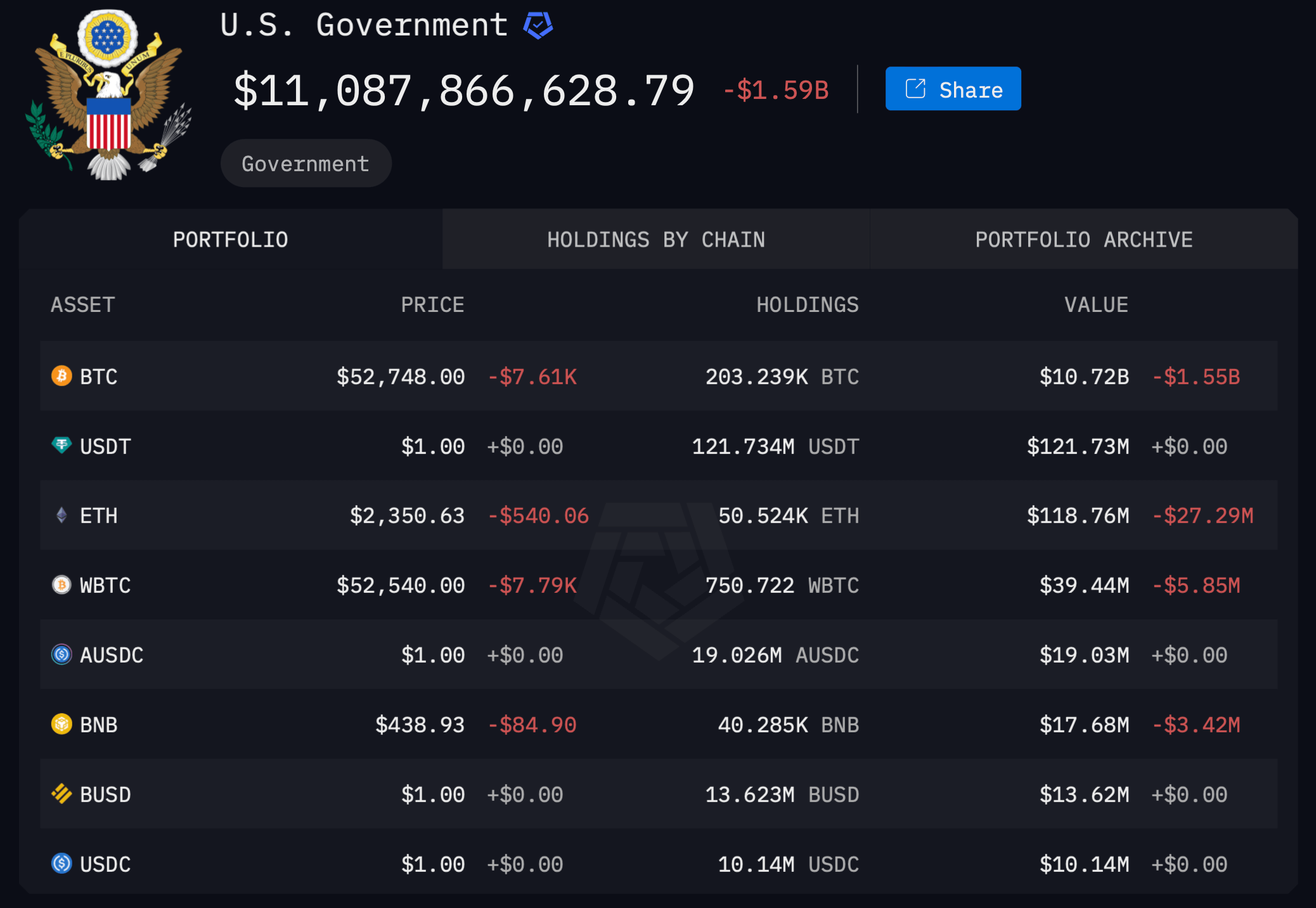The image size is (1316, 908).
Task: Click USDC value $10.14M
Action: 1084,864
